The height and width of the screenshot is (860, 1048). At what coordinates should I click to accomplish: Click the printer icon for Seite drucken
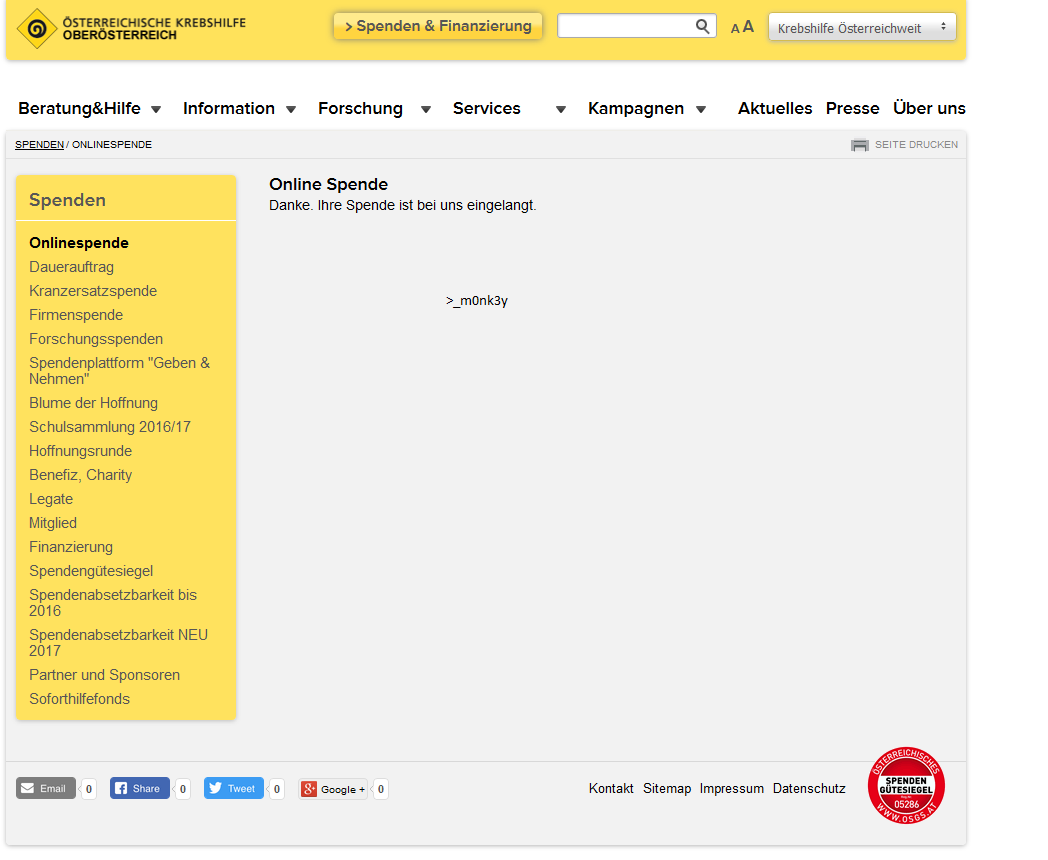pyautogui.click(x=860, y=145)
